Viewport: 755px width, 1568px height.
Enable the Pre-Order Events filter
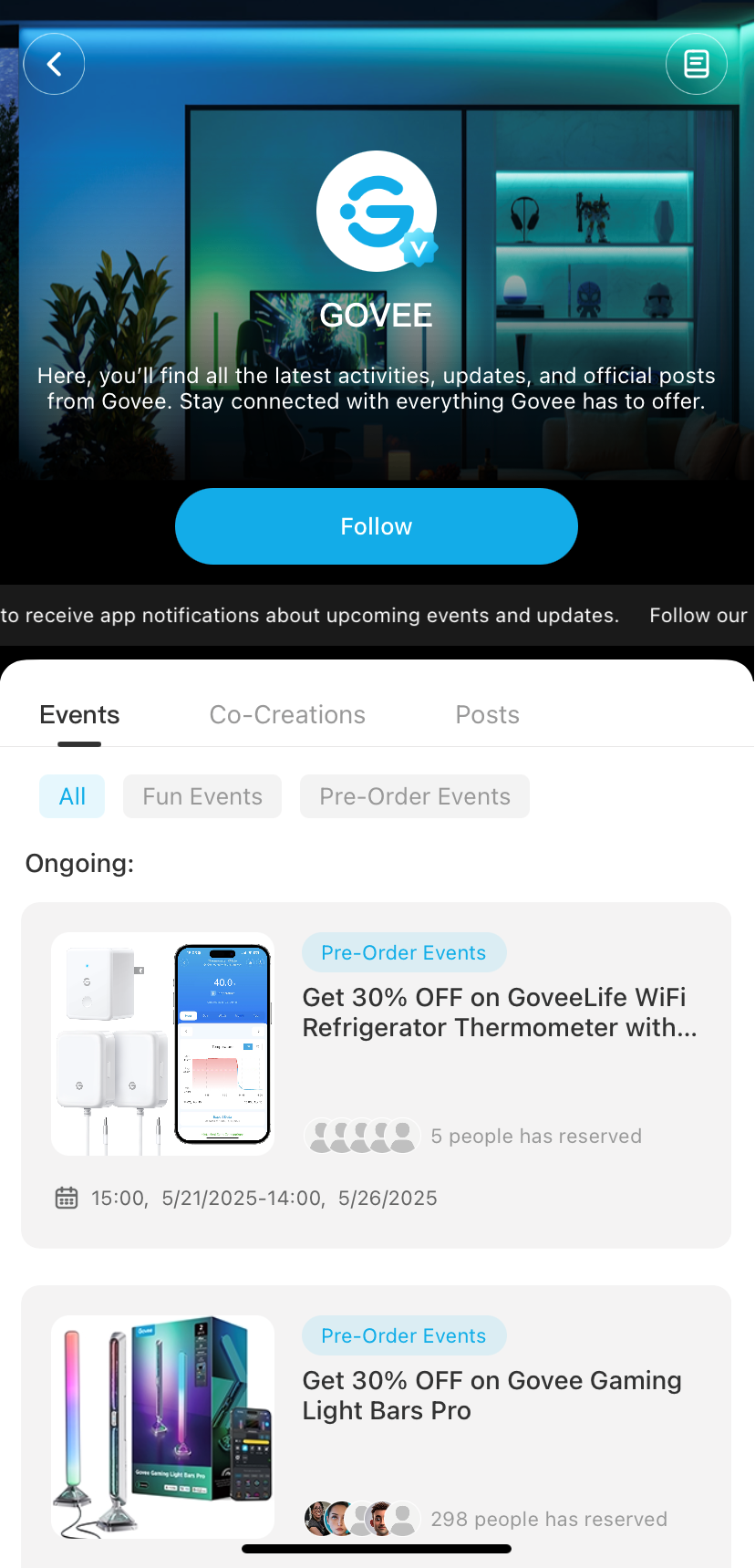[x=415, y=796]
